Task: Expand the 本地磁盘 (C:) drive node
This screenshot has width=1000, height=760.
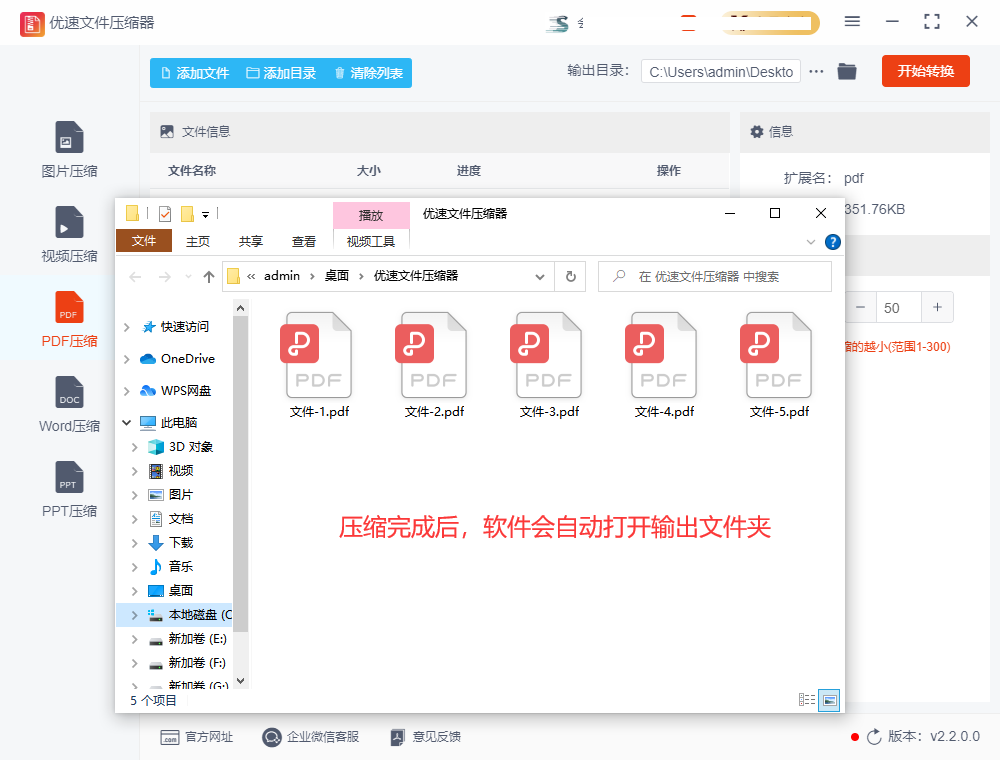Action: pyautogui.click(x=135, y=615)
